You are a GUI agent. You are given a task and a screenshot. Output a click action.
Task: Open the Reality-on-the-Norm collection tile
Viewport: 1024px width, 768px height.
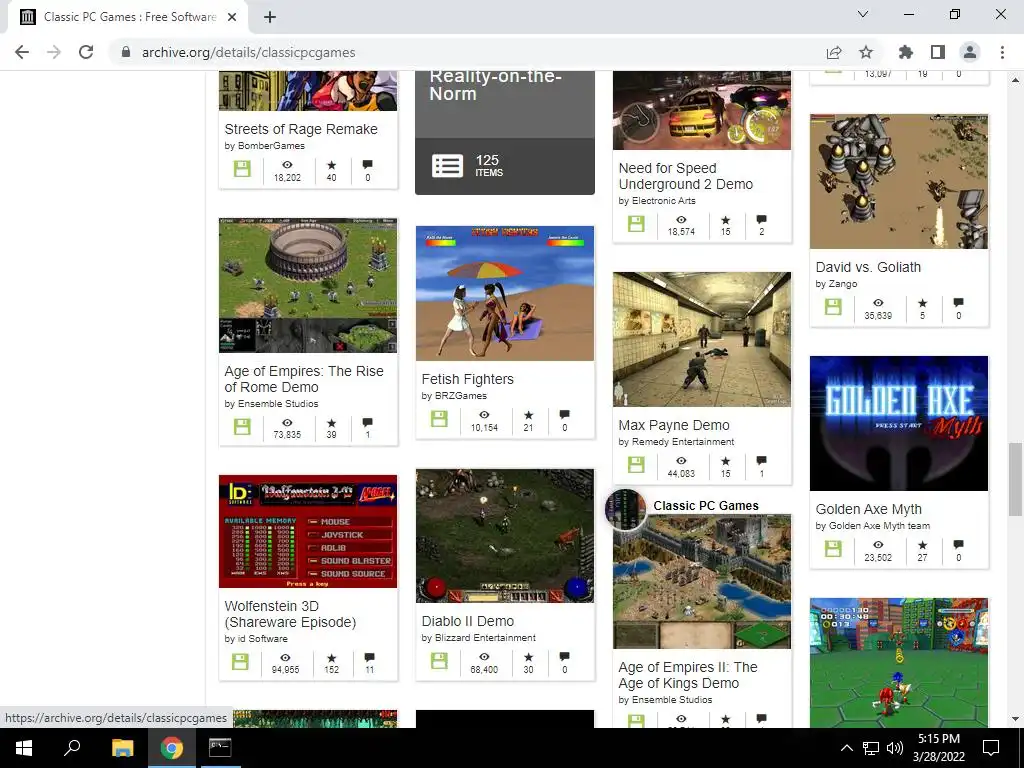point(505,133)
